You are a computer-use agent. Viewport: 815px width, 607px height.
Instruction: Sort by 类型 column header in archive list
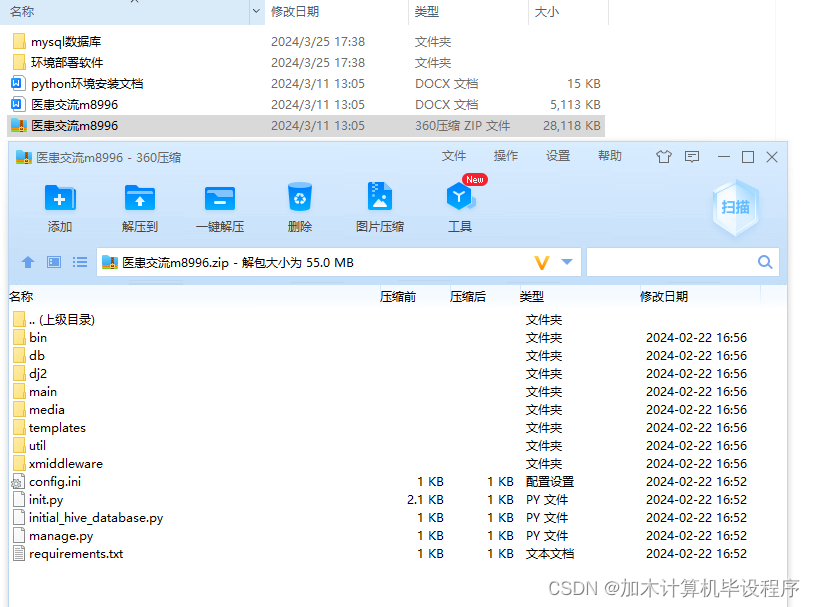click(x=532, y=297)
